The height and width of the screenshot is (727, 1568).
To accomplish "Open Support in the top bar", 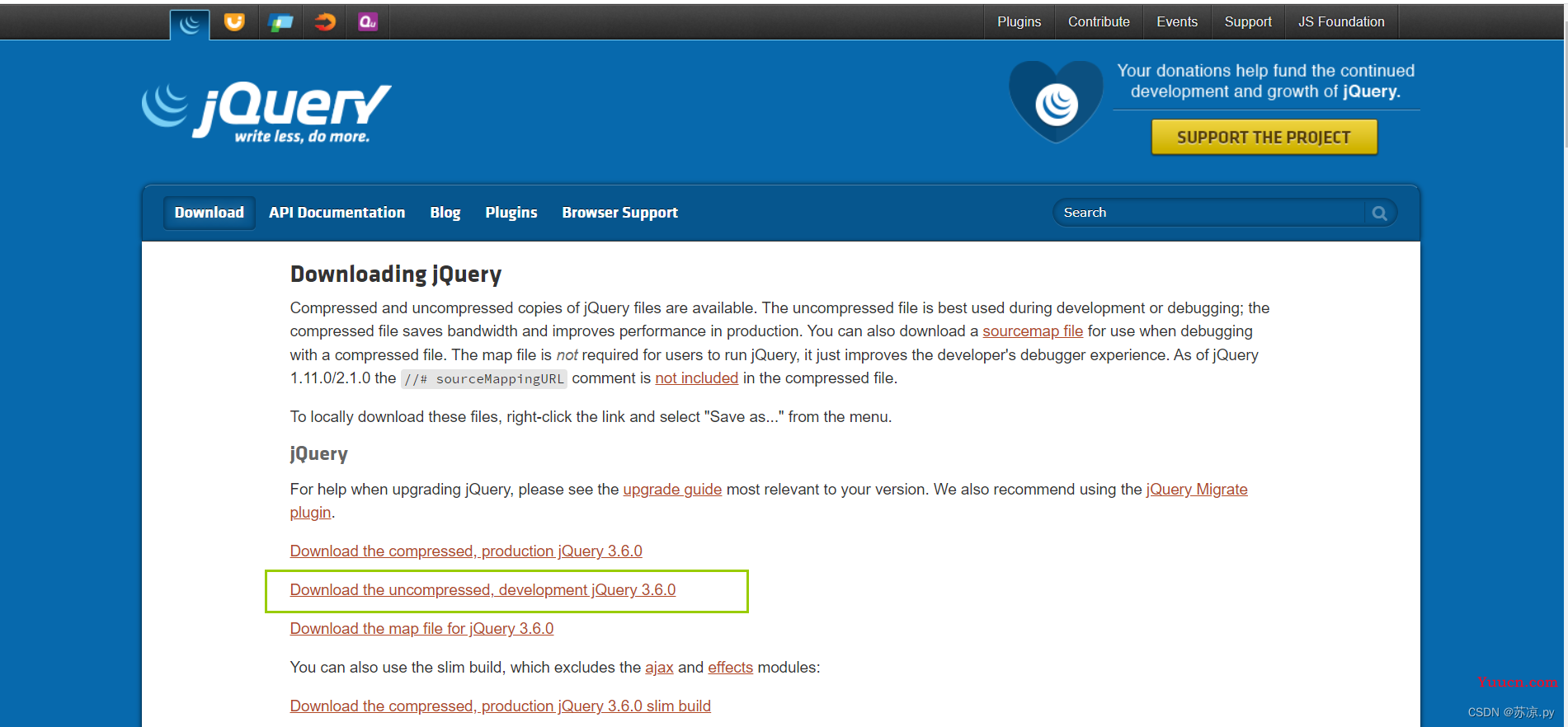I will point(1248,22).
